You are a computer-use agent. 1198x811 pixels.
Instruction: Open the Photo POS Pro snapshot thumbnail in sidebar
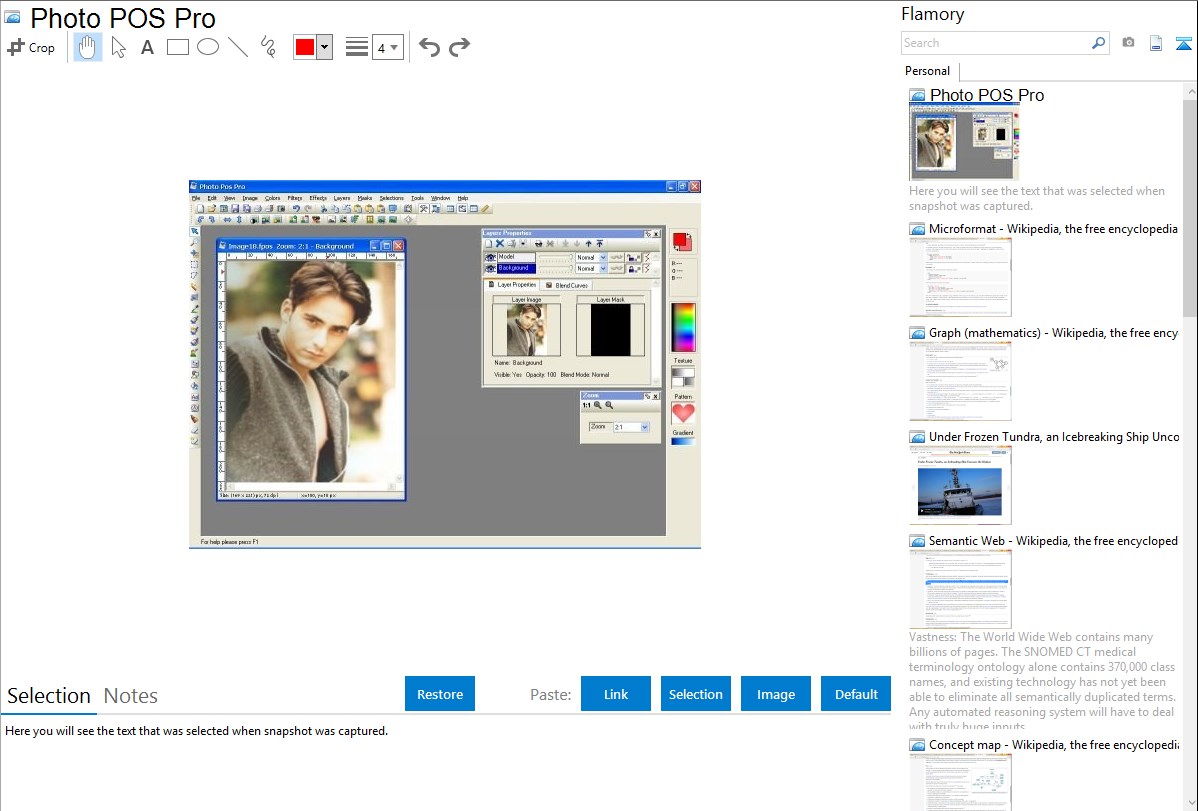pyautogui.click(x=964, y=143)
